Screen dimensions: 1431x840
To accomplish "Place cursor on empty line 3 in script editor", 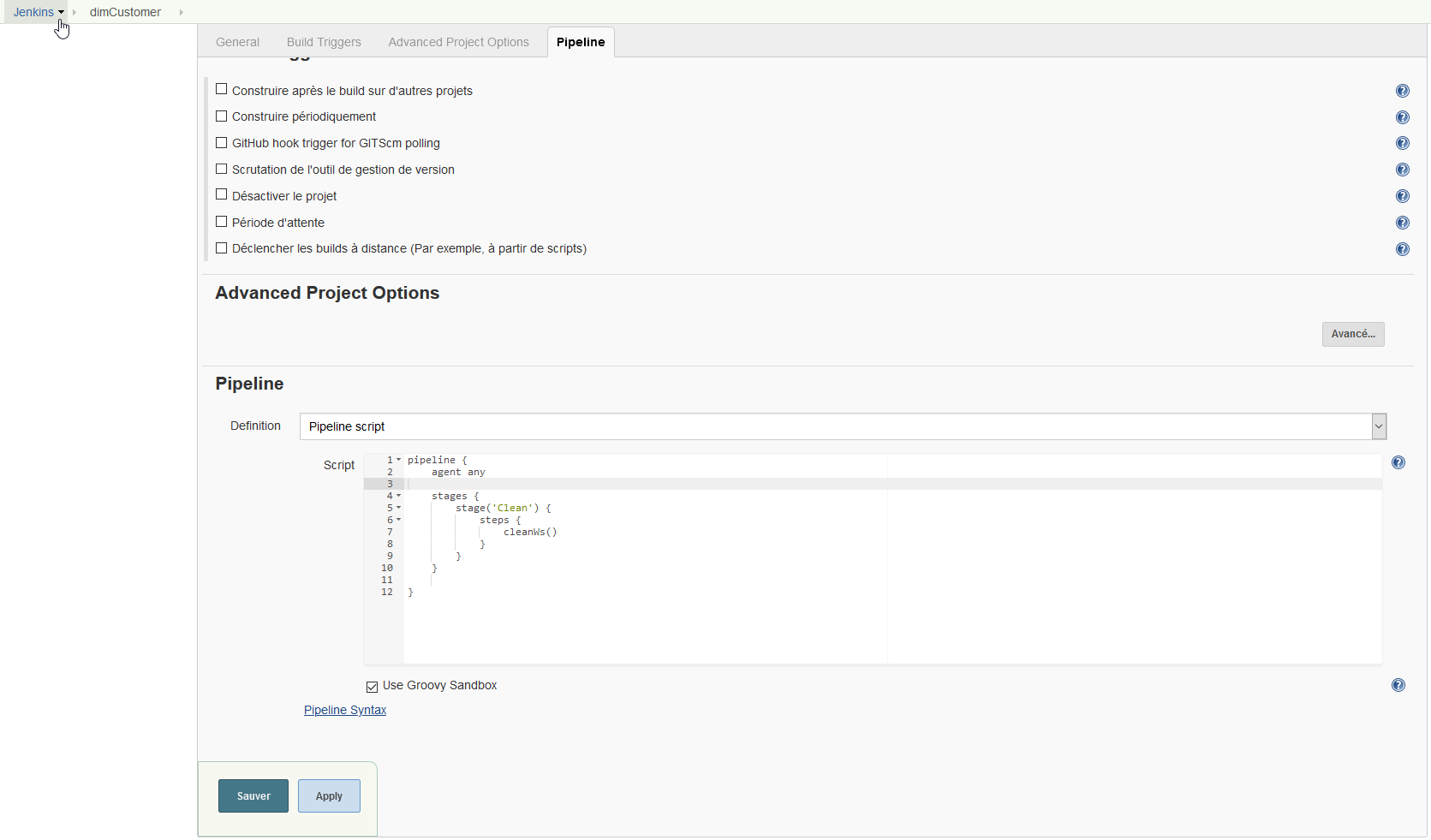I will click(x=893, y=484).
